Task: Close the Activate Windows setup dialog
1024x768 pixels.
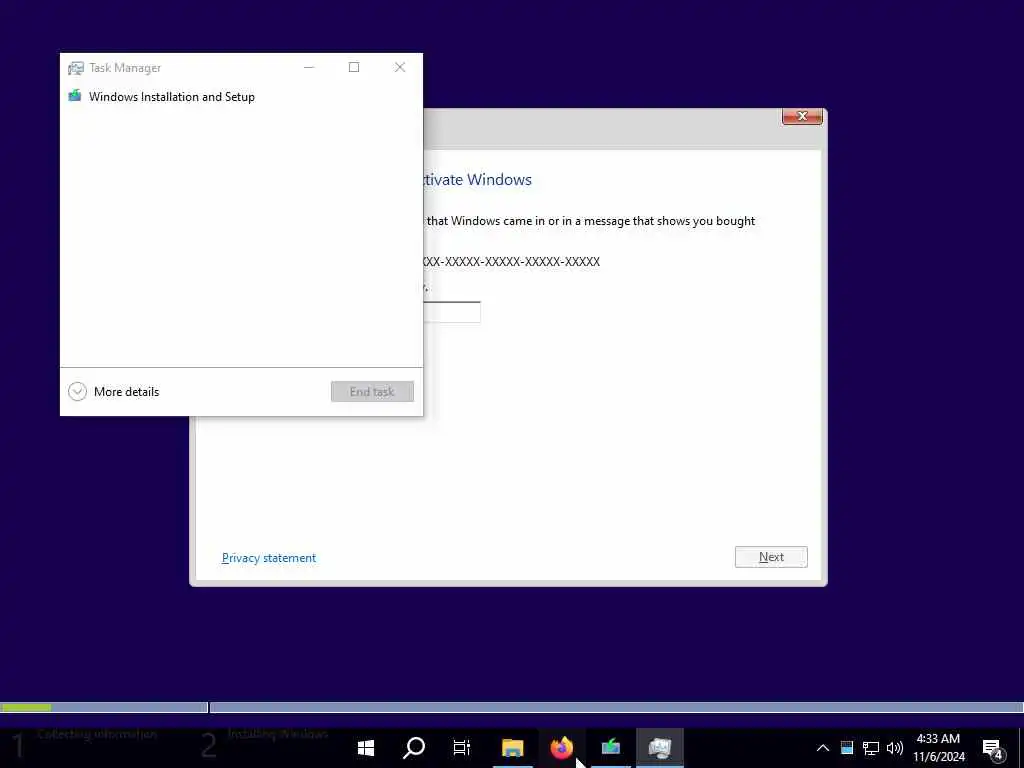Action: (x=802, y=116)
